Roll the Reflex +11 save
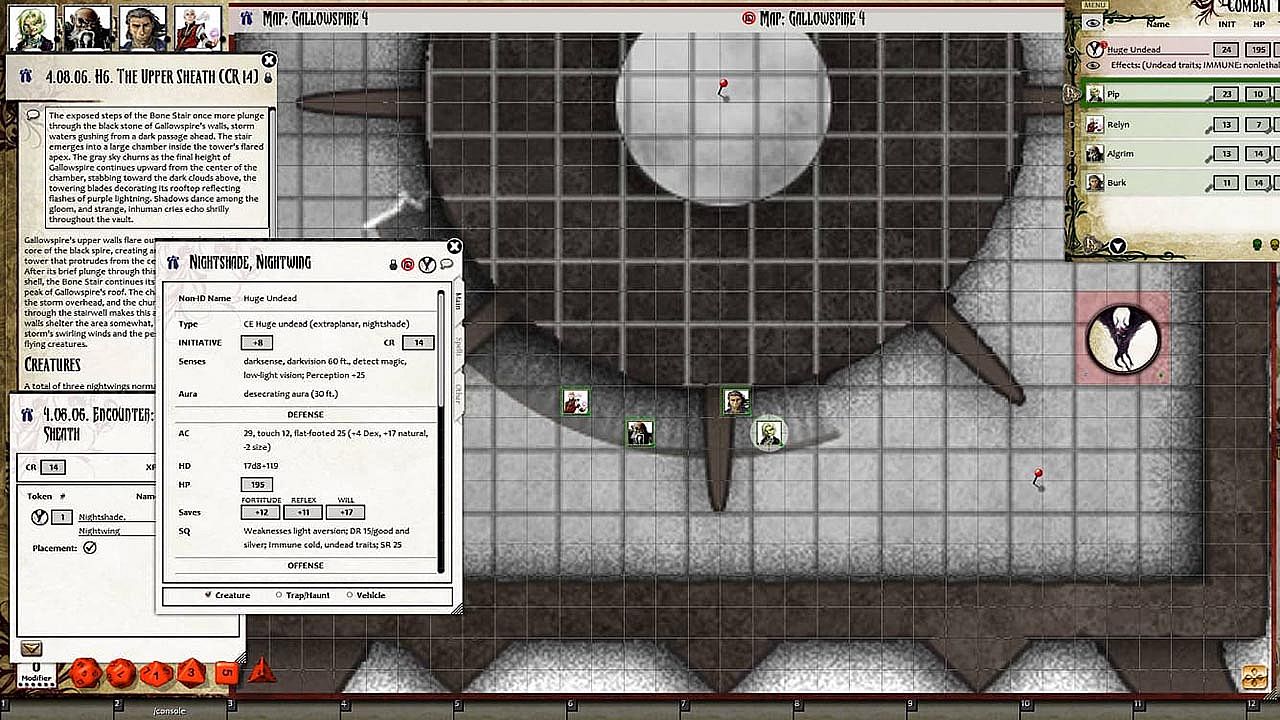 (303, 512)
